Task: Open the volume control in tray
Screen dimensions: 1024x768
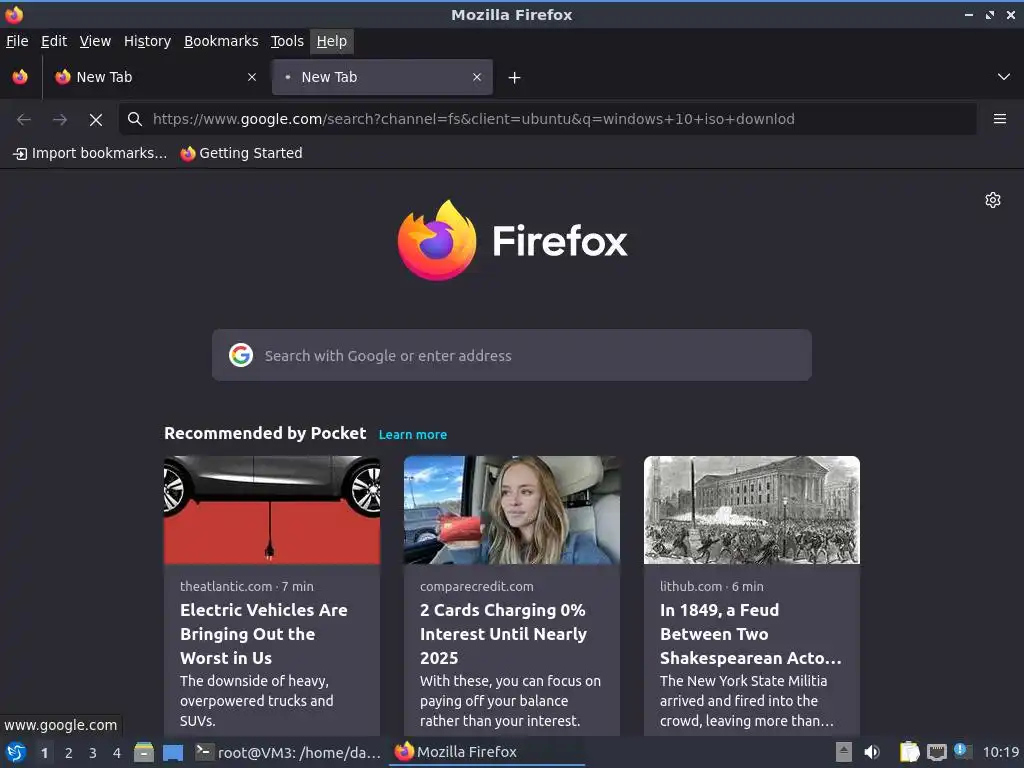Action: click(x=872, y=752)
